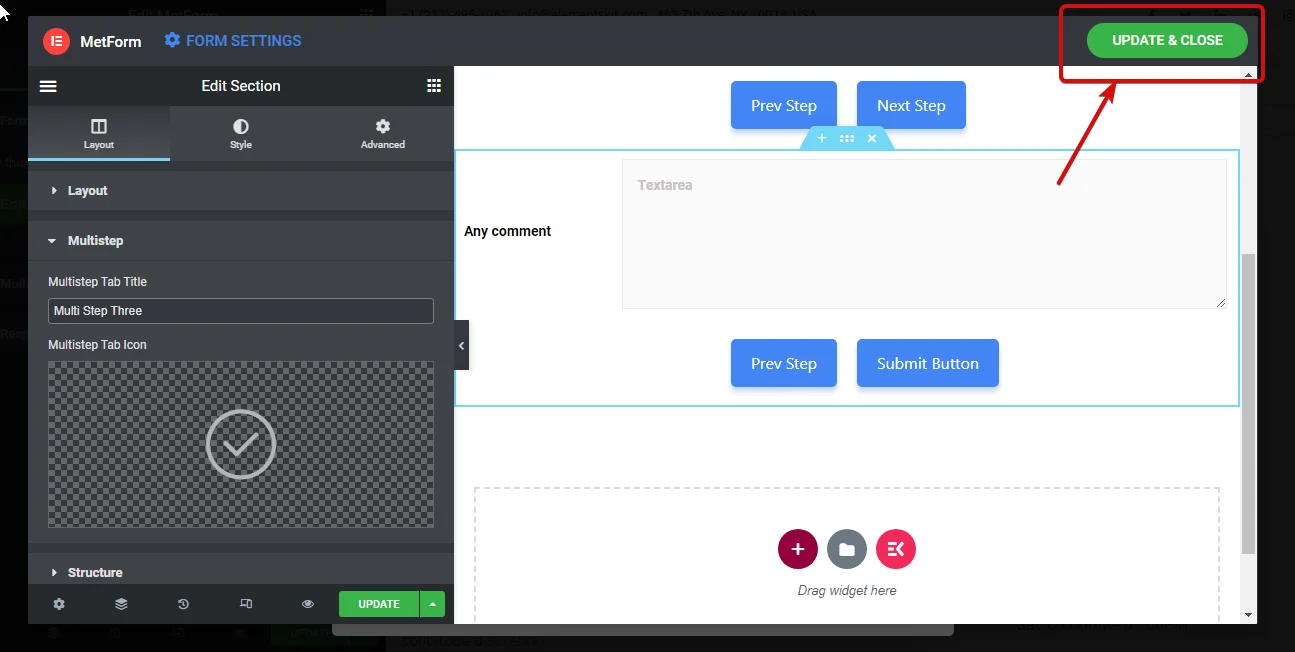Click the MetForm title text

pos(110,41)
